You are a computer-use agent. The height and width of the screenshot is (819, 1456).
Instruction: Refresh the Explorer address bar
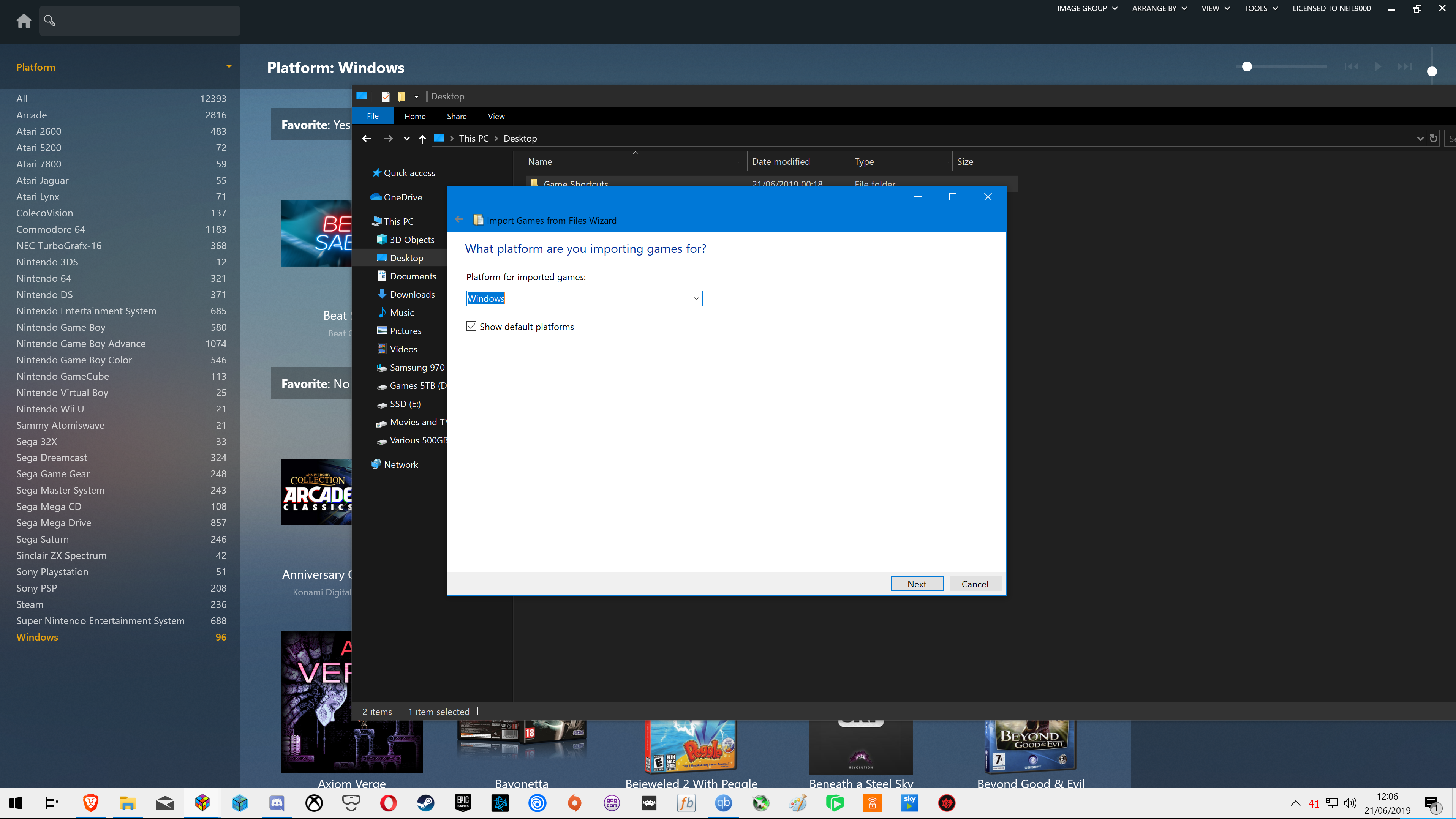1433,138
